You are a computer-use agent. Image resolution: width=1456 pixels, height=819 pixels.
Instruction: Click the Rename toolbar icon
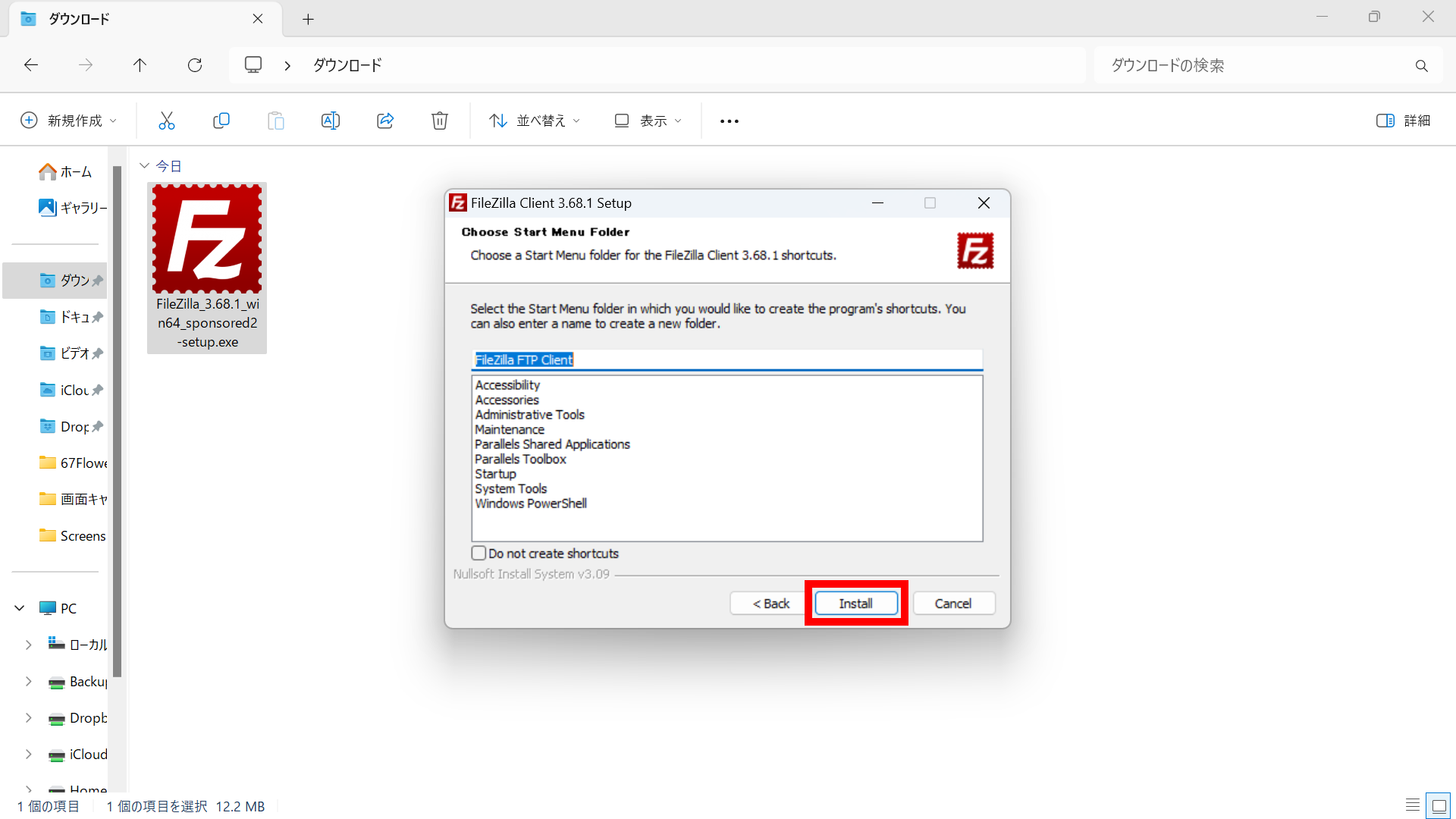click(x=331, y=121)
